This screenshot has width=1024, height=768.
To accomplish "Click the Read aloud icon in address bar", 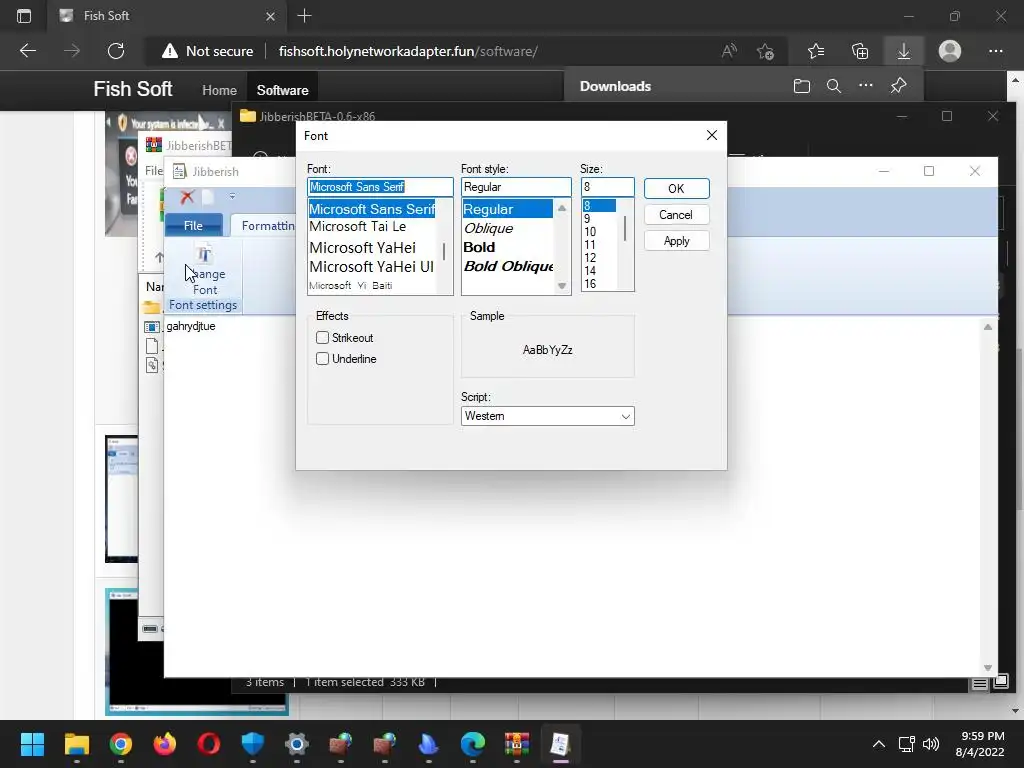I will coord(729,51).
